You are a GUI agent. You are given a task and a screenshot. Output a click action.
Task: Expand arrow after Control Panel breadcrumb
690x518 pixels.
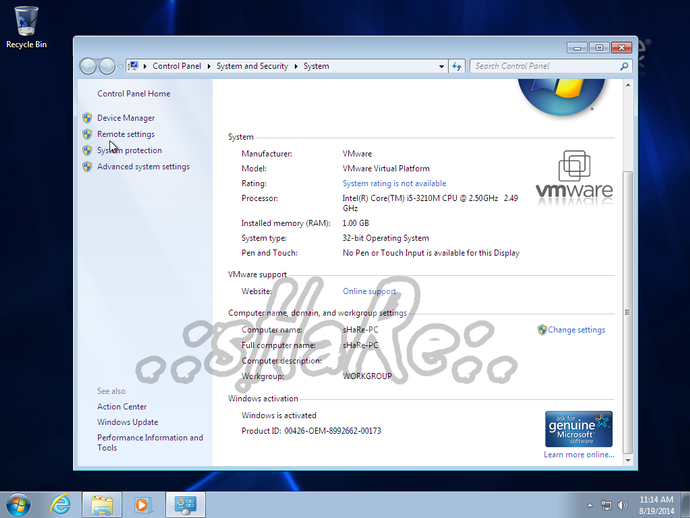(x=209, y=66)
